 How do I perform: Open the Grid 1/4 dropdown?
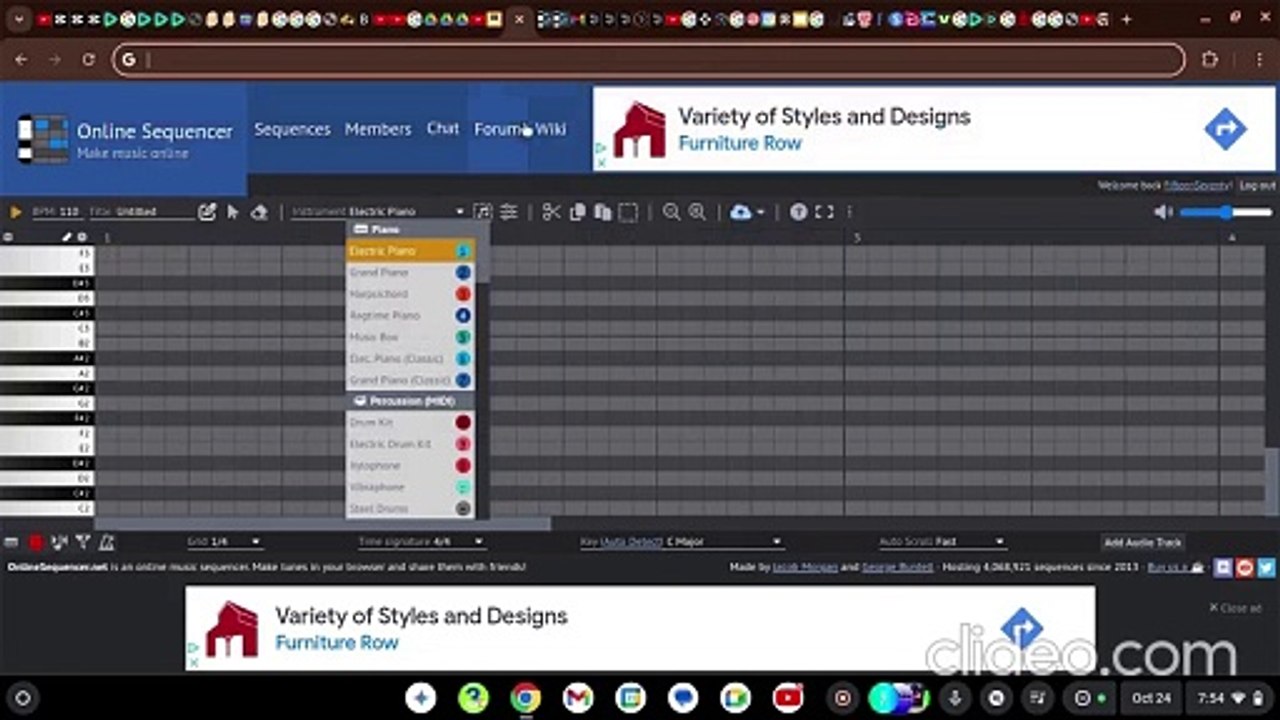[235, 542]
